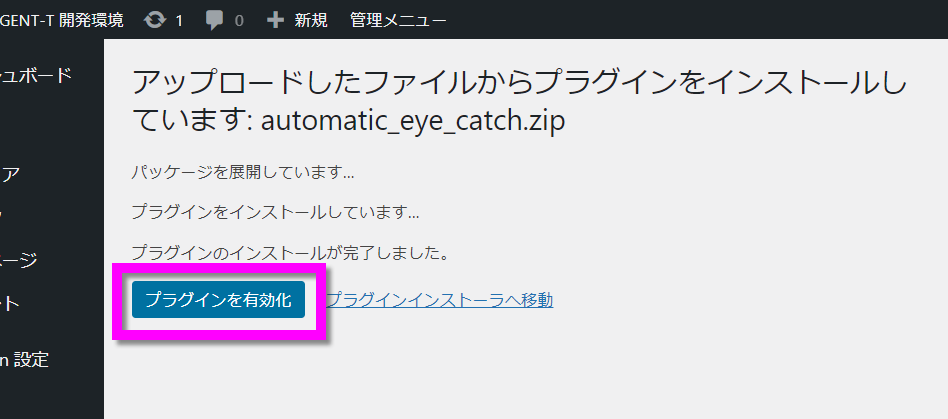
Task: Go to ダッシュボード in the sidebar
Action: [x=36, y=75]
